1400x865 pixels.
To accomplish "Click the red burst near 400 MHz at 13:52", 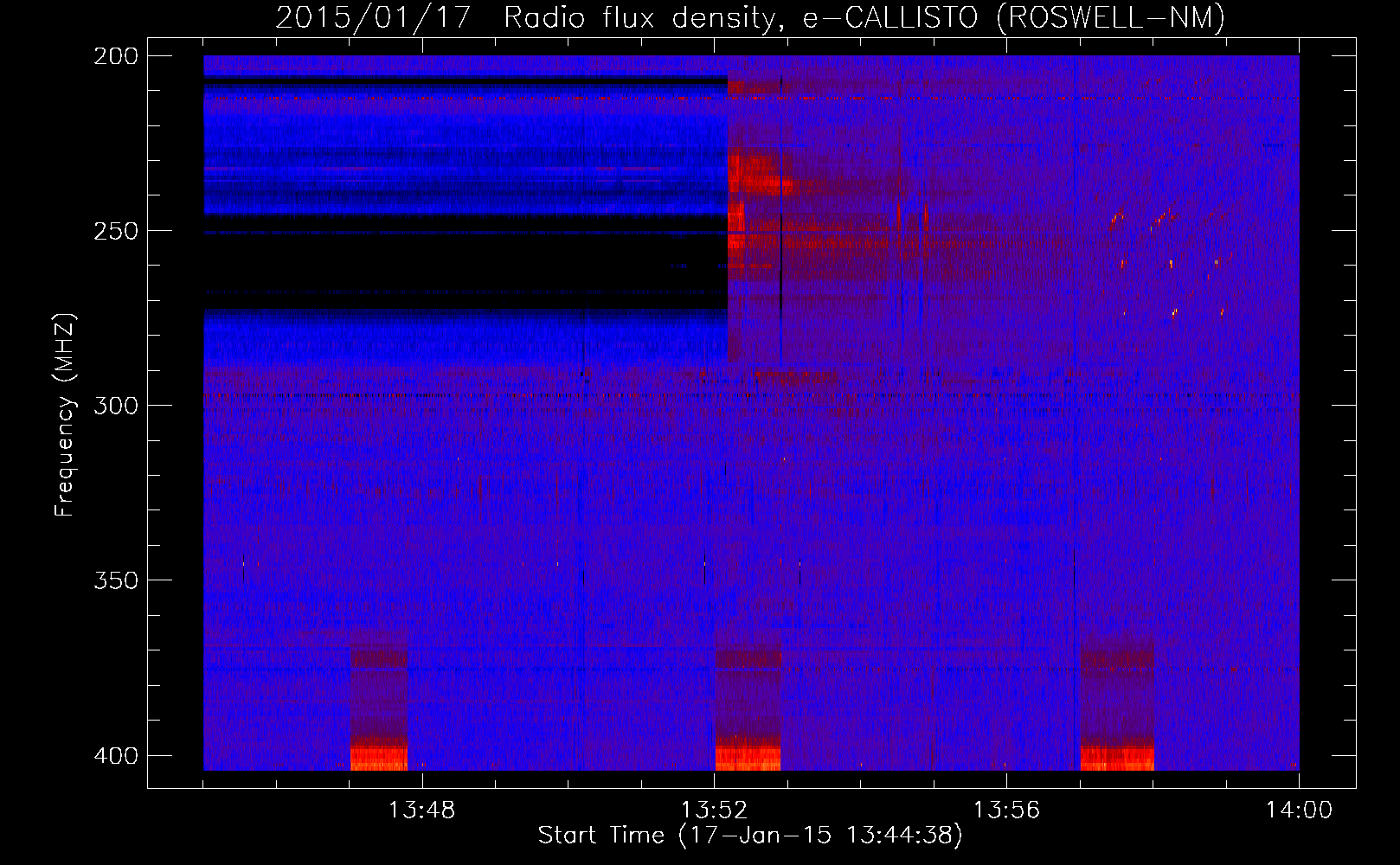I will coord(748,758).
